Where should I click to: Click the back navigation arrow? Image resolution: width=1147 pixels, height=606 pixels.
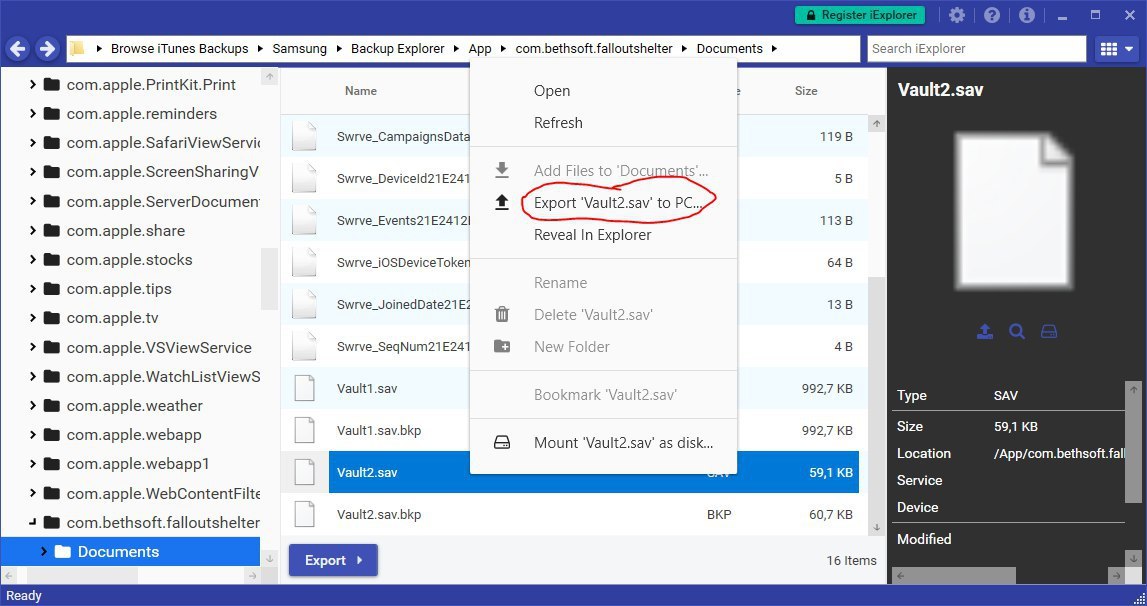tap(18, 48)
